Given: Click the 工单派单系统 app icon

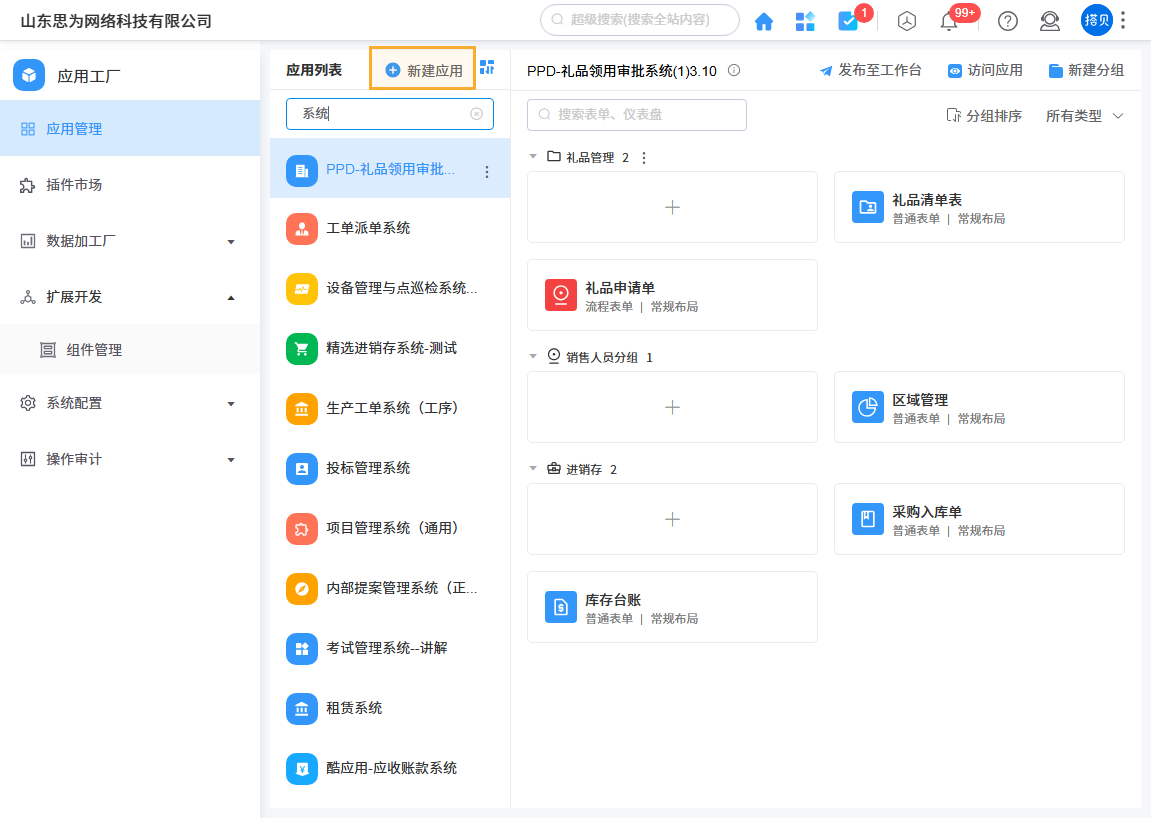Looking at the screenshot, I should [x=301, y=228].
